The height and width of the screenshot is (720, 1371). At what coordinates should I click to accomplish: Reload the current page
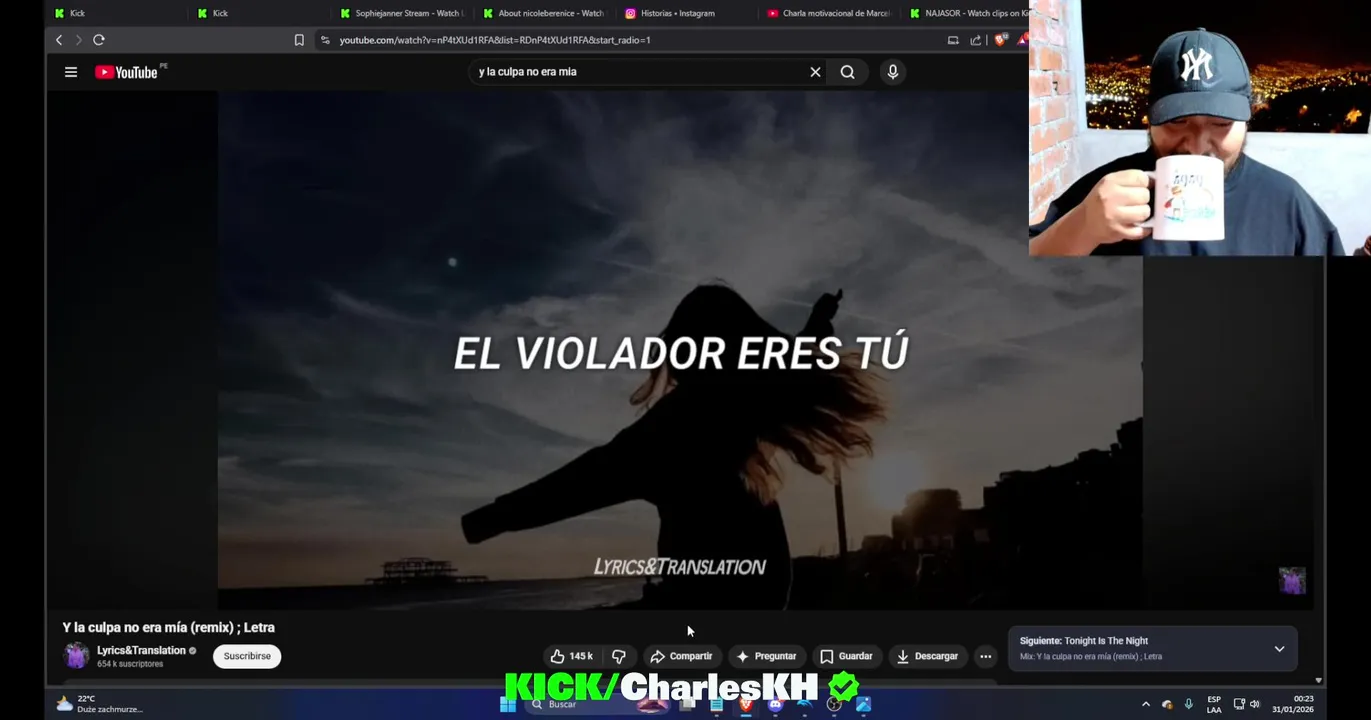(x=99, y=40)
